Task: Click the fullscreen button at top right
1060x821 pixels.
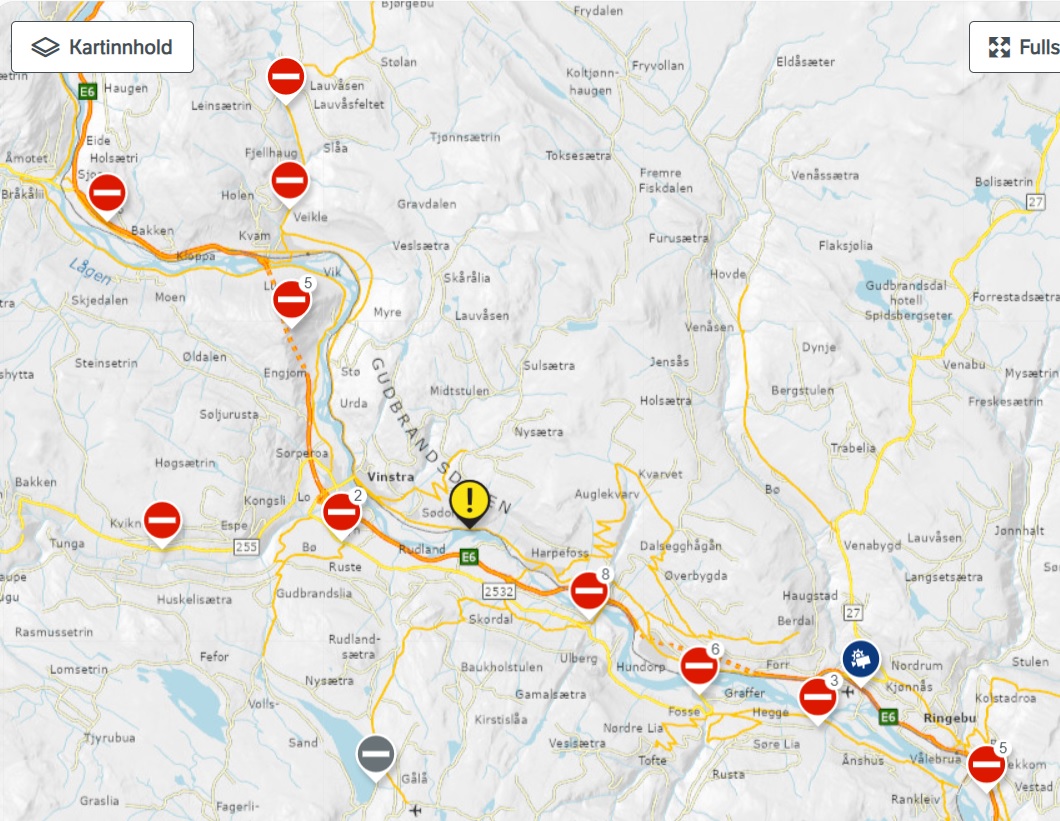Action: pyautogui.click(x=1015, y=47)
